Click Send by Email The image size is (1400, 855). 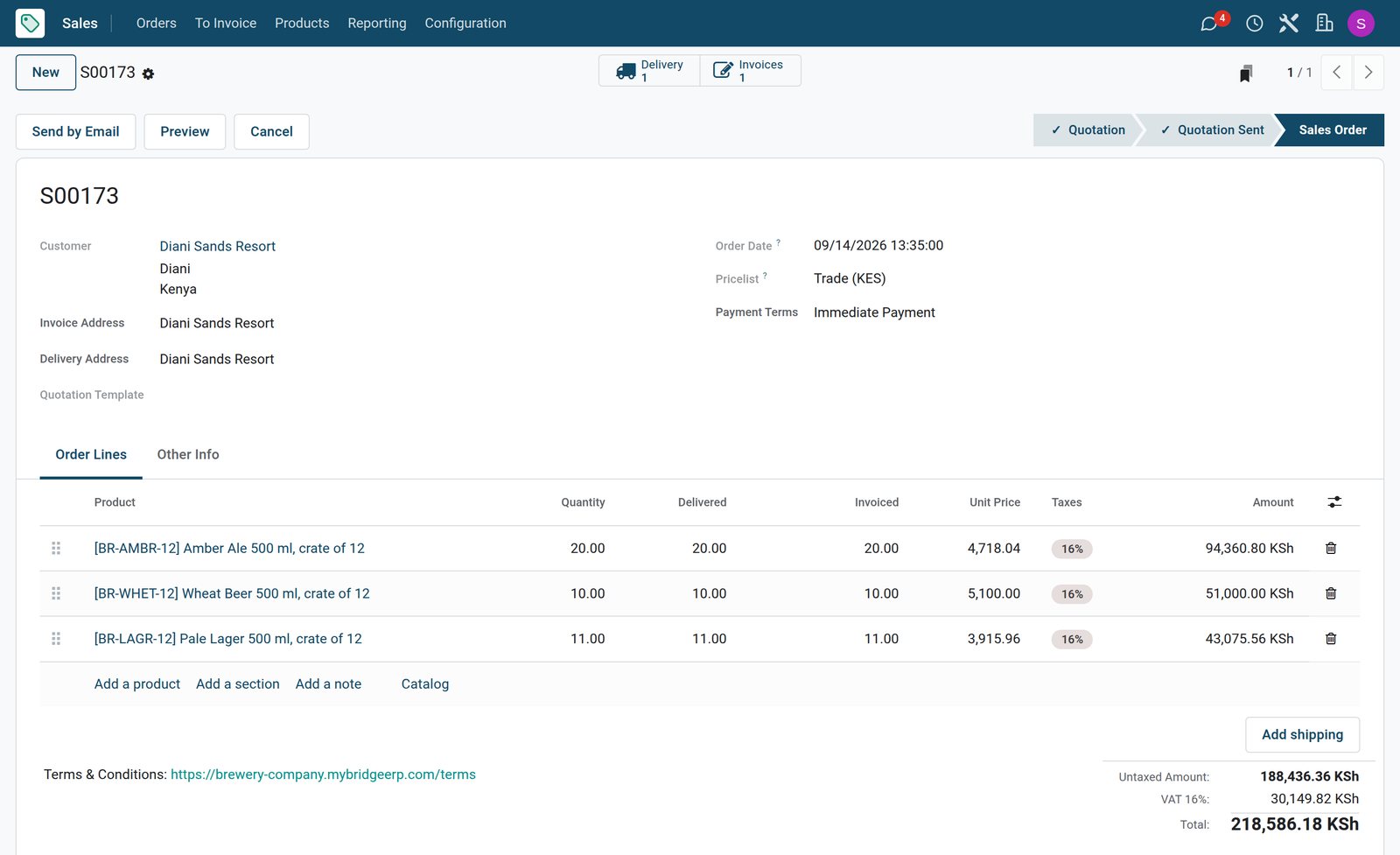(x=76, y=131)
